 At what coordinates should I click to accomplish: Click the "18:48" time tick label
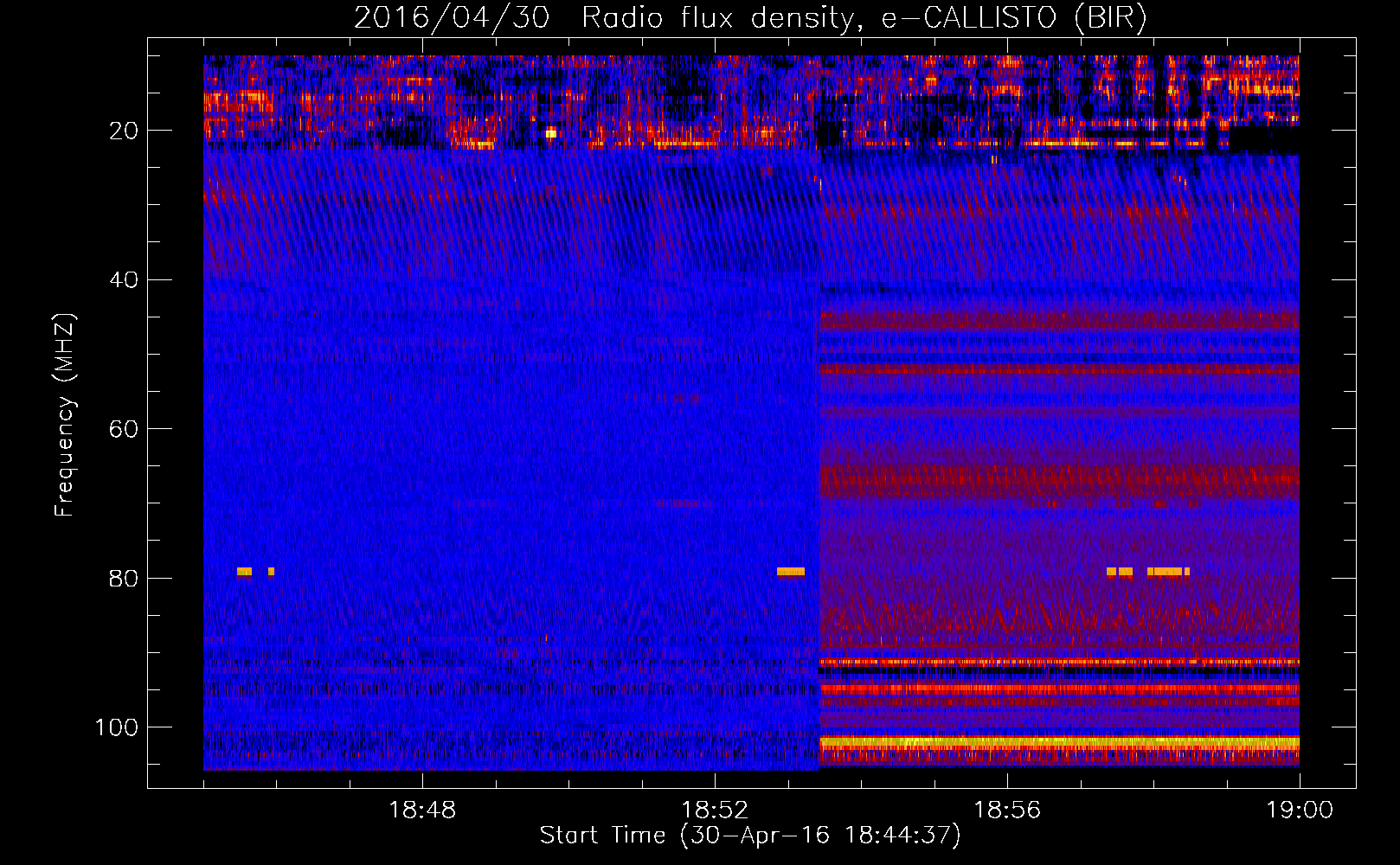click(422, 811)
